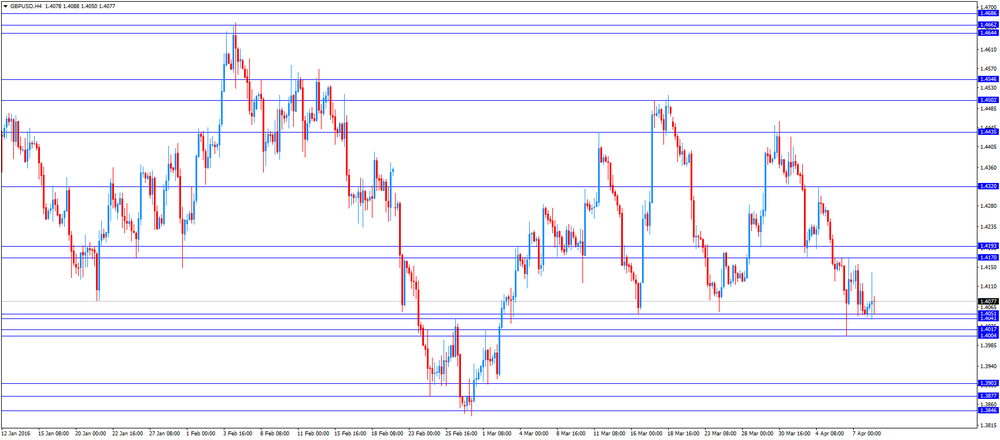Select the horizontal line at 1.4546

[489, 80]
